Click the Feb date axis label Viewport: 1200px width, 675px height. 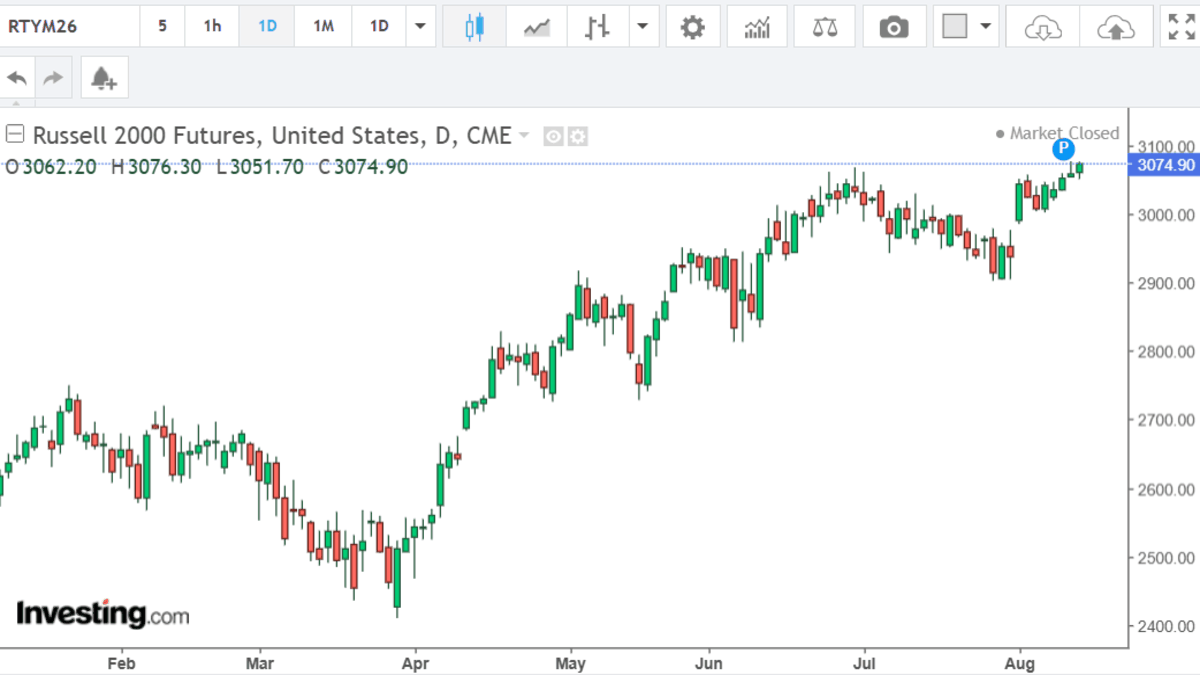pyautogui.click(x=121, y=662)
